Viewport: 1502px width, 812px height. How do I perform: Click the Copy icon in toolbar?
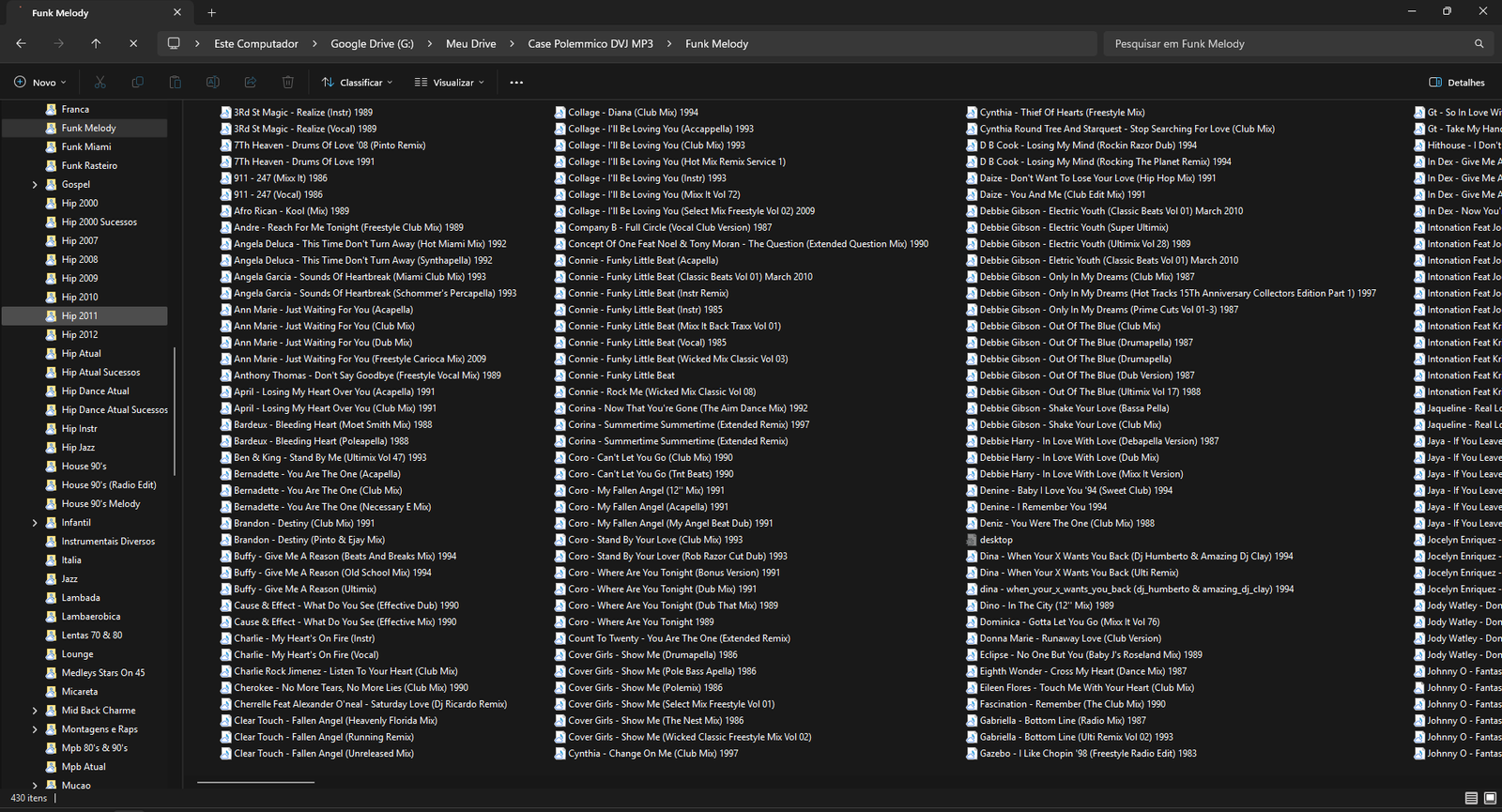click(x=138, y=83)
